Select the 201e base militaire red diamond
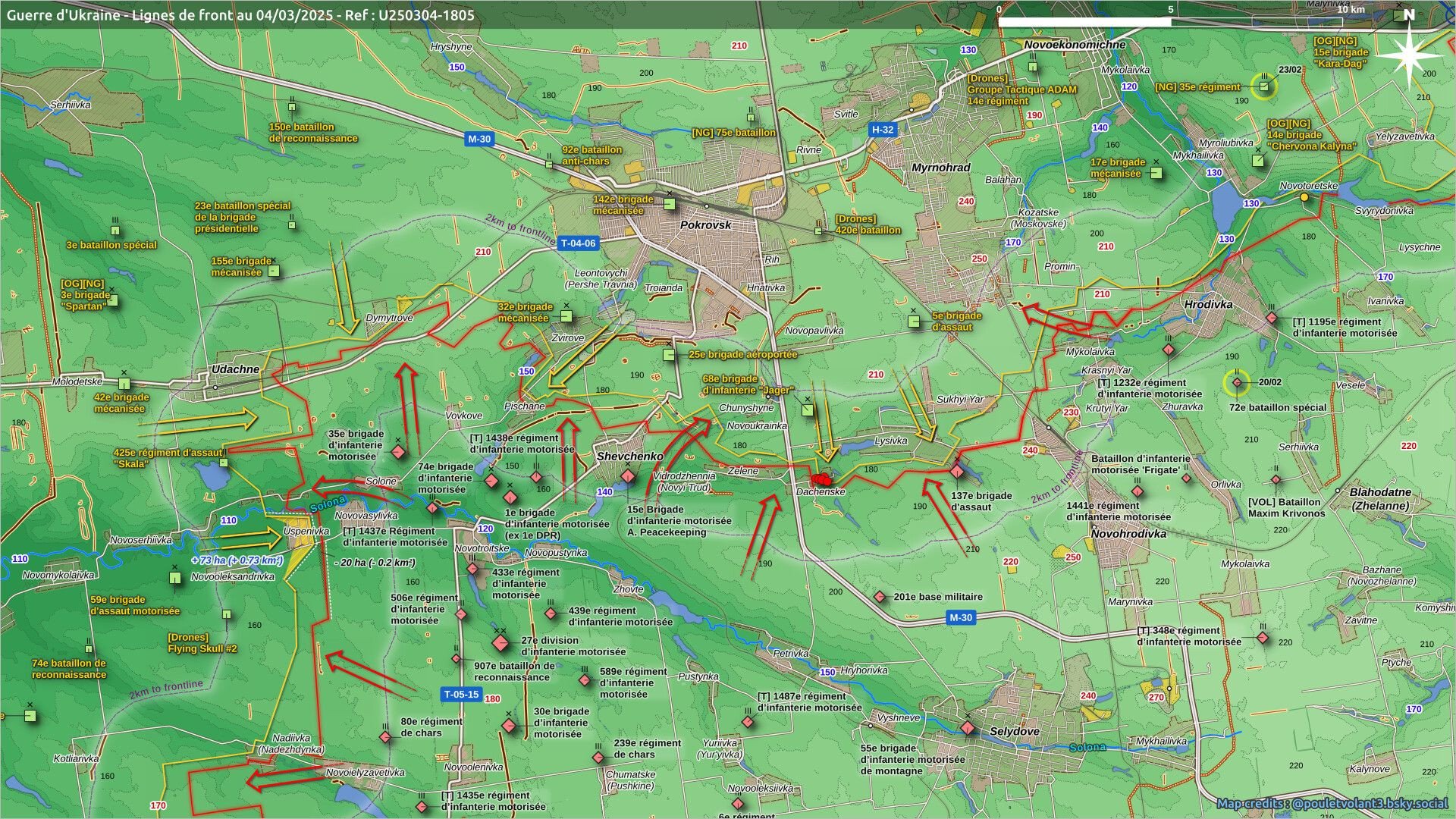 [x=880, y=598]
